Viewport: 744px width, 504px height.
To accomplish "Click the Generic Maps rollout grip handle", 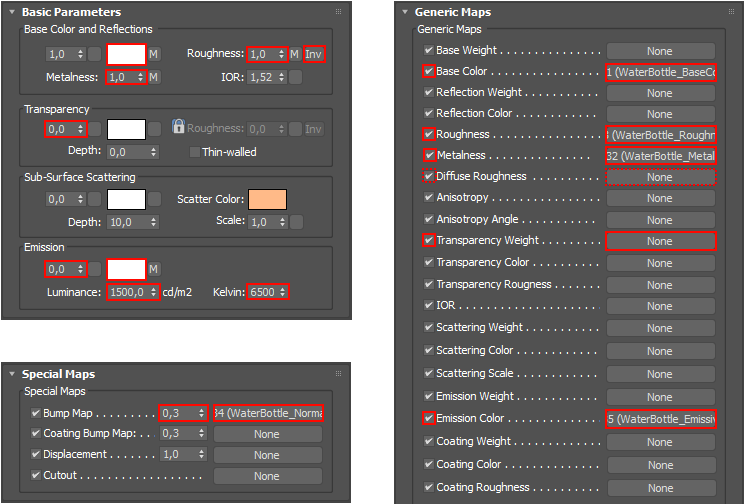I will (x=731, y=12).
